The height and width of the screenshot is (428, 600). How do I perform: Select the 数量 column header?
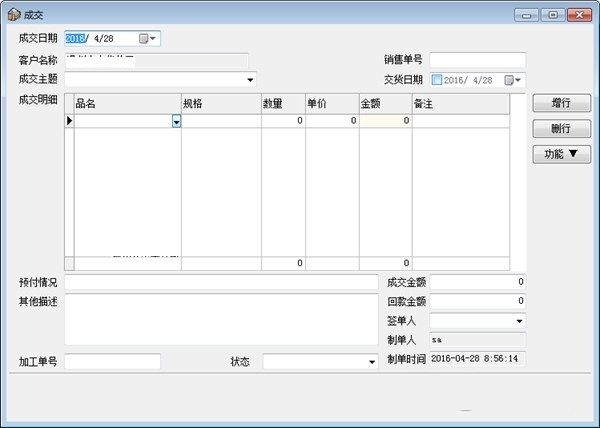tap(283, 104)
